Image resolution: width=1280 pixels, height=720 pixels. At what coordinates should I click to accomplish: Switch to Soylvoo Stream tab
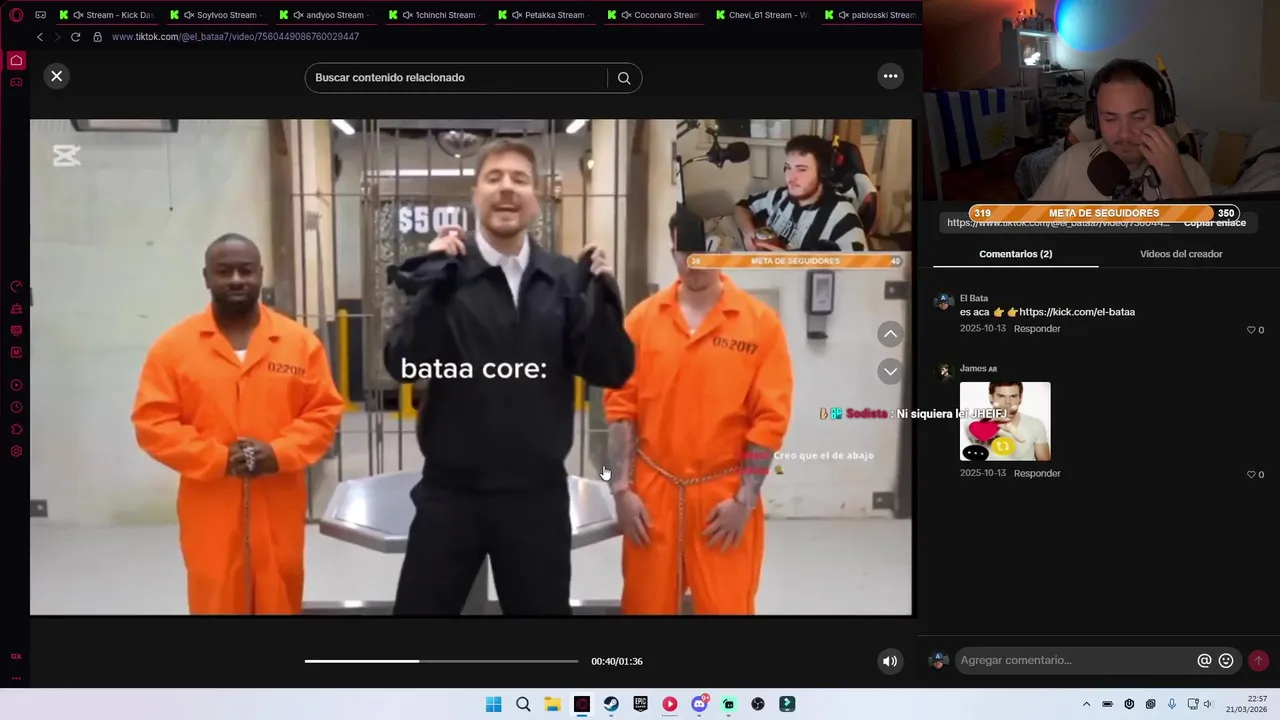pyautogui.click(x=218, y=15)
